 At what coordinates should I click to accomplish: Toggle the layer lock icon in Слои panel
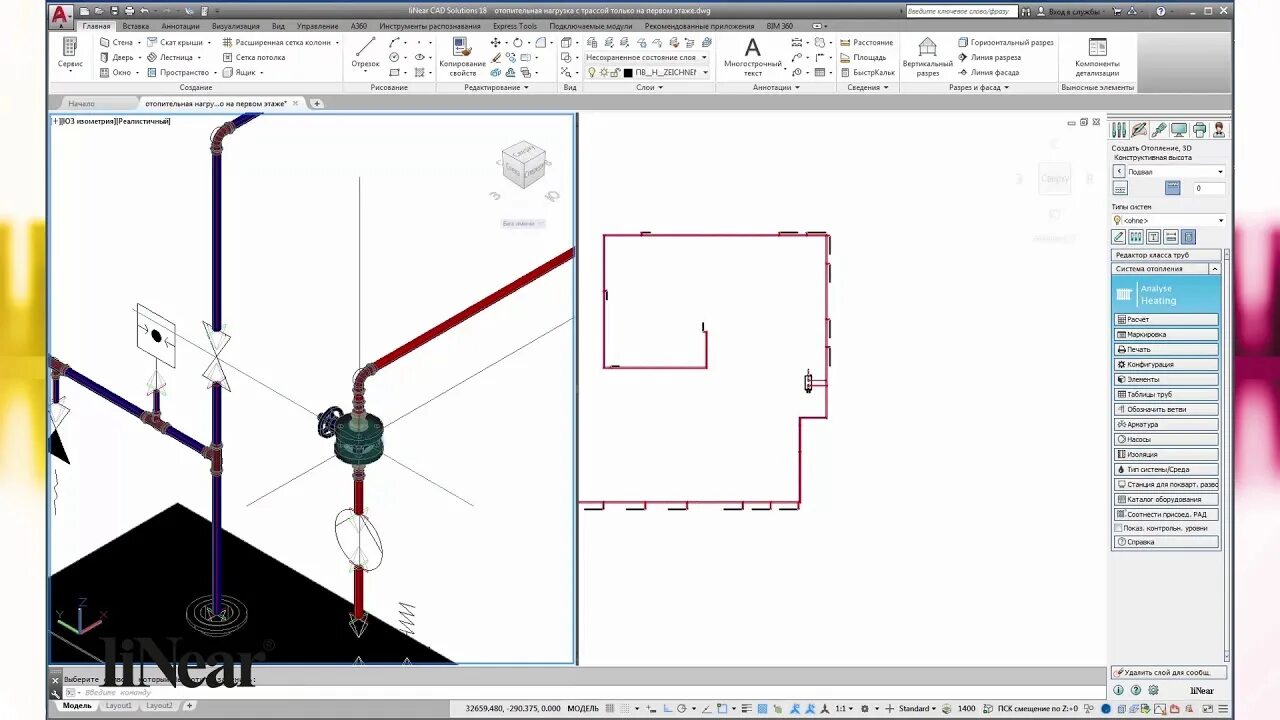pos(615,73)
